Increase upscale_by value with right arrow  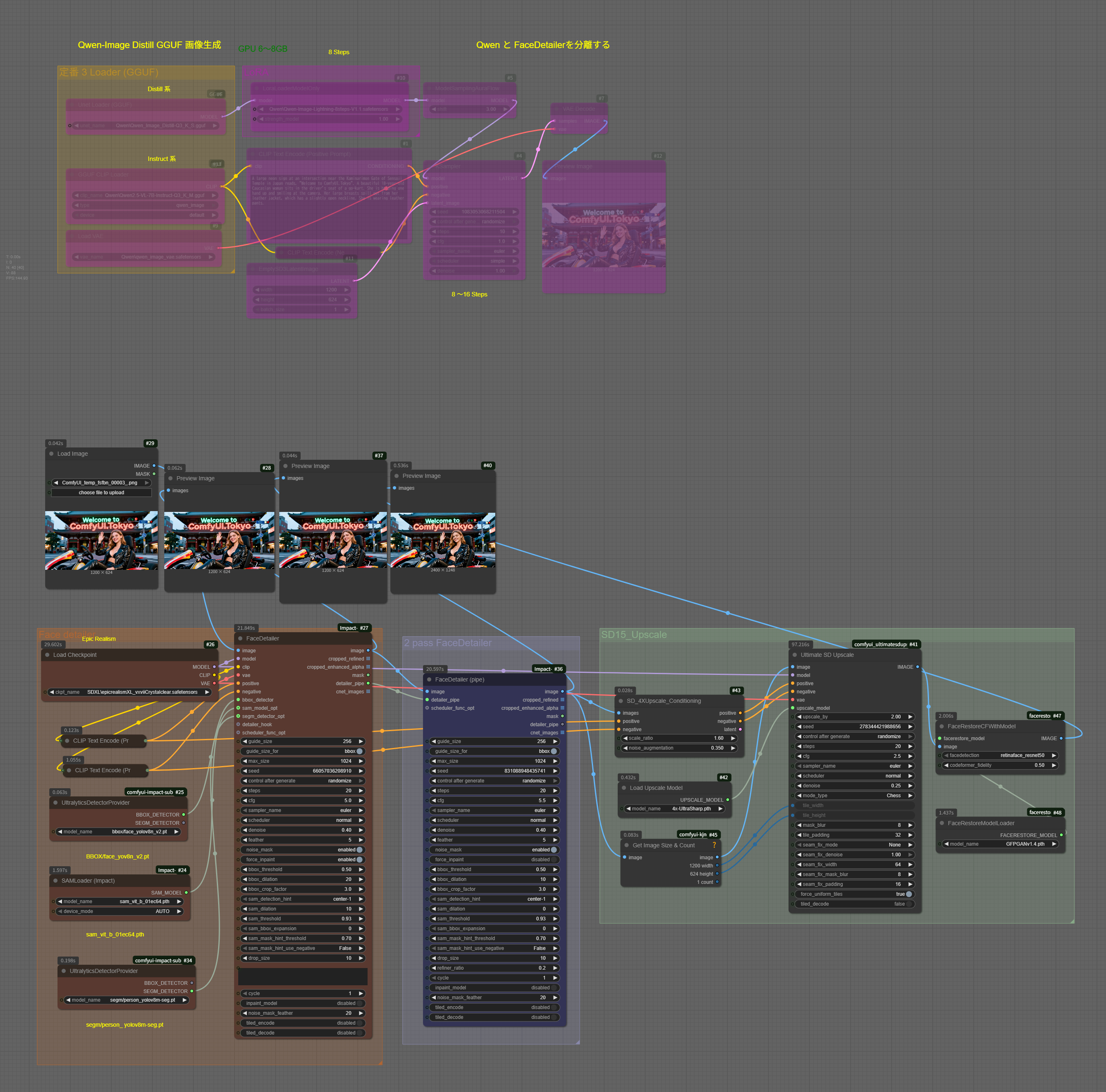(910, 716)
